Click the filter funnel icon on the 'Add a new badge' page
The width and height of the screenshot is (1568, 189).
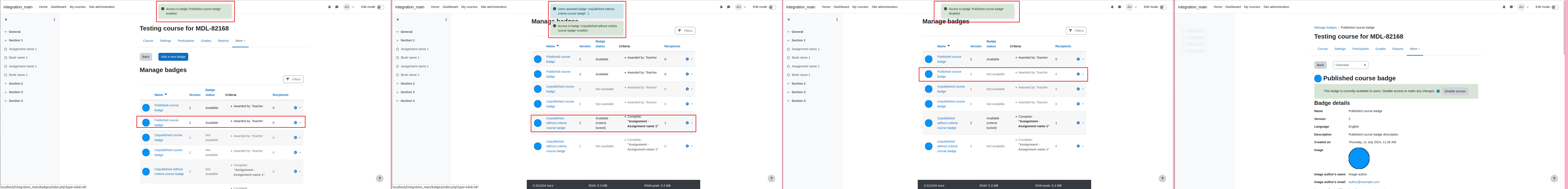click(x=288, y=79)
